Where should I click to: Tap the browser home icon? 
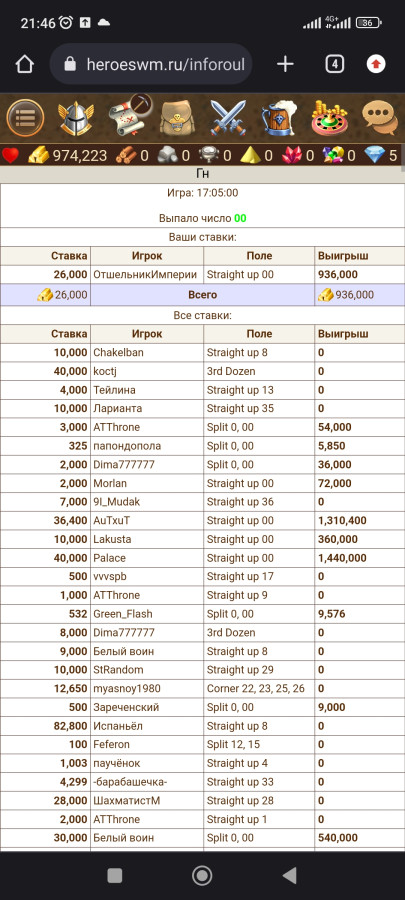tap(25, 64)
